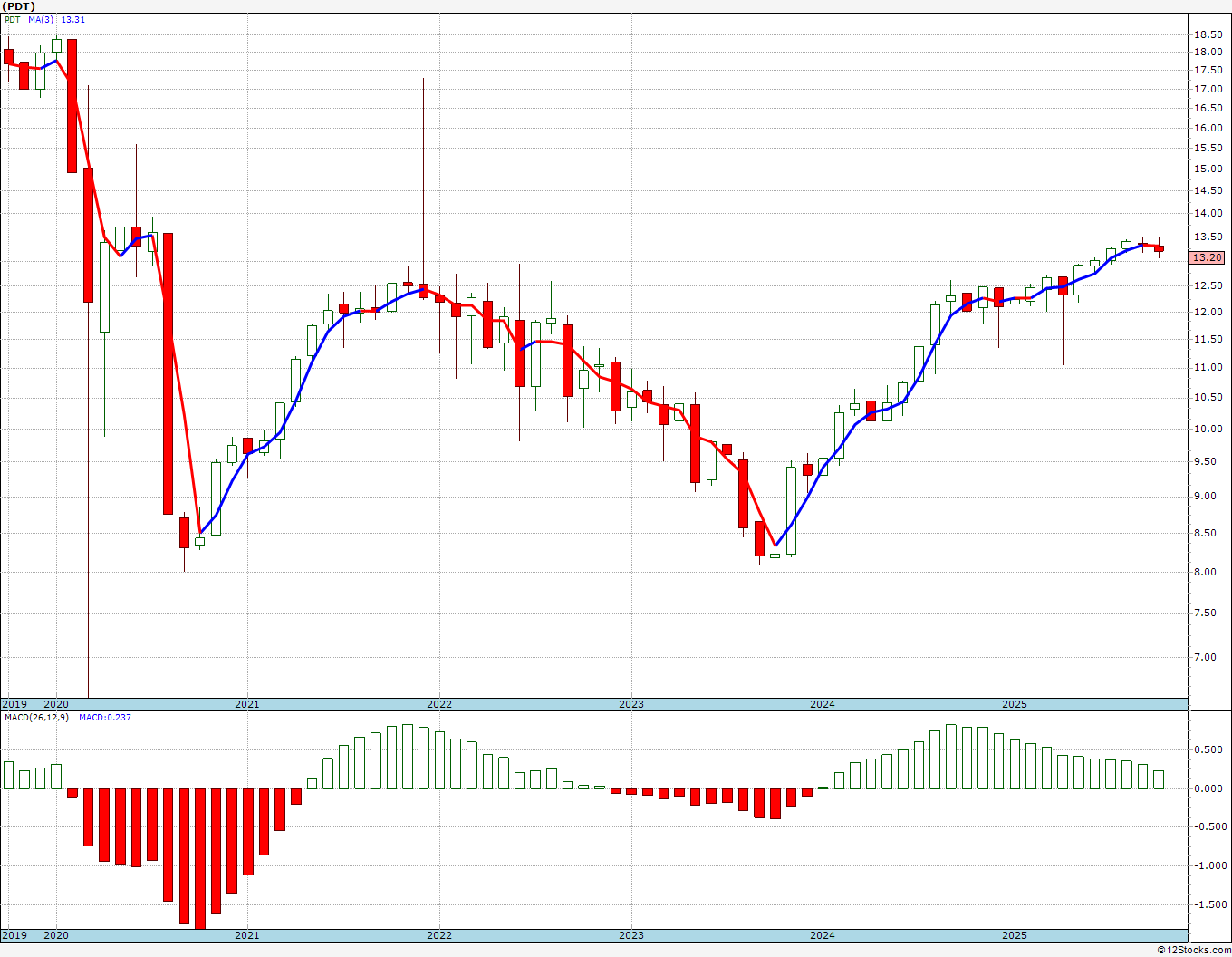Select the 14.50 price axis label
The image size is (1232, 957).
click(1207, 190)
